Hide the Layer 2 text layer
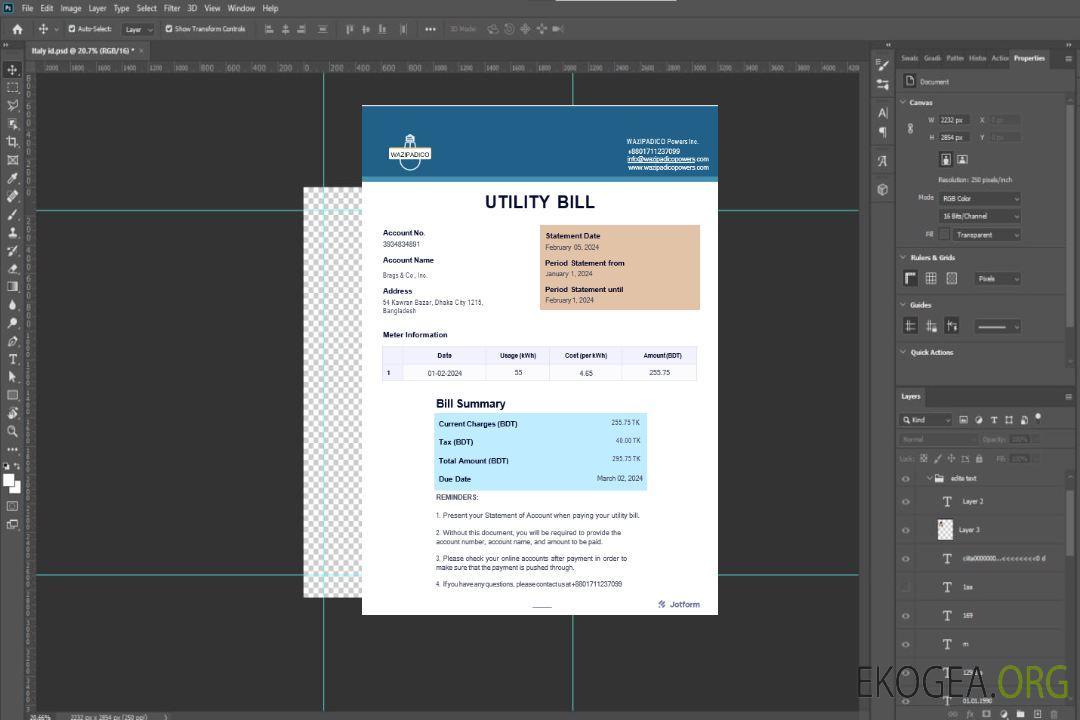1080x720 pixels. (906, 502)
